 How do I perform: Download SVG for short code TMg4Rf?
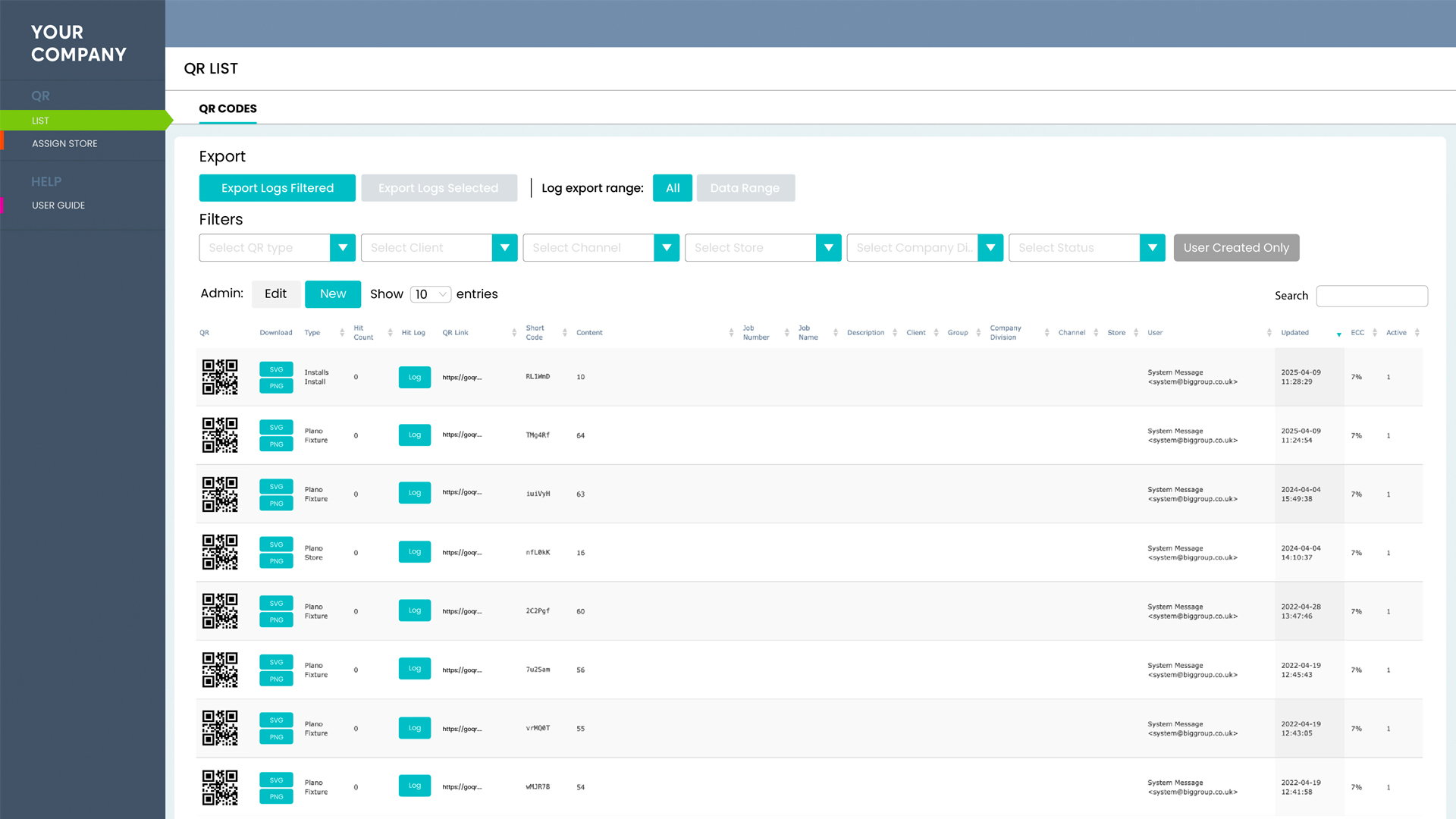click(x=276, y=428)
